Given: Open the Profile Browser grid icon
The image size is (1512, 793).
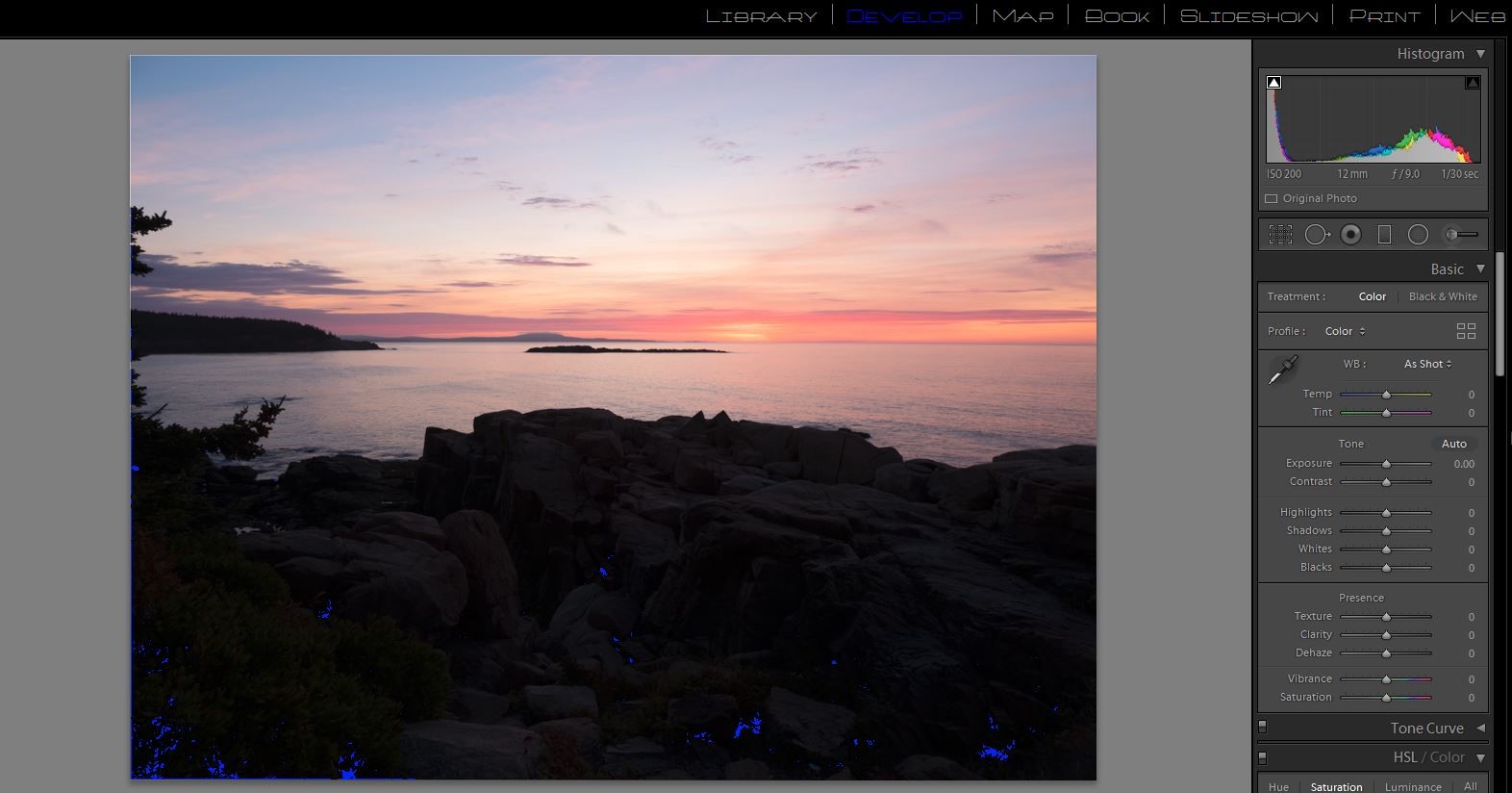Looking at the screenshot, I should 1466,331.
